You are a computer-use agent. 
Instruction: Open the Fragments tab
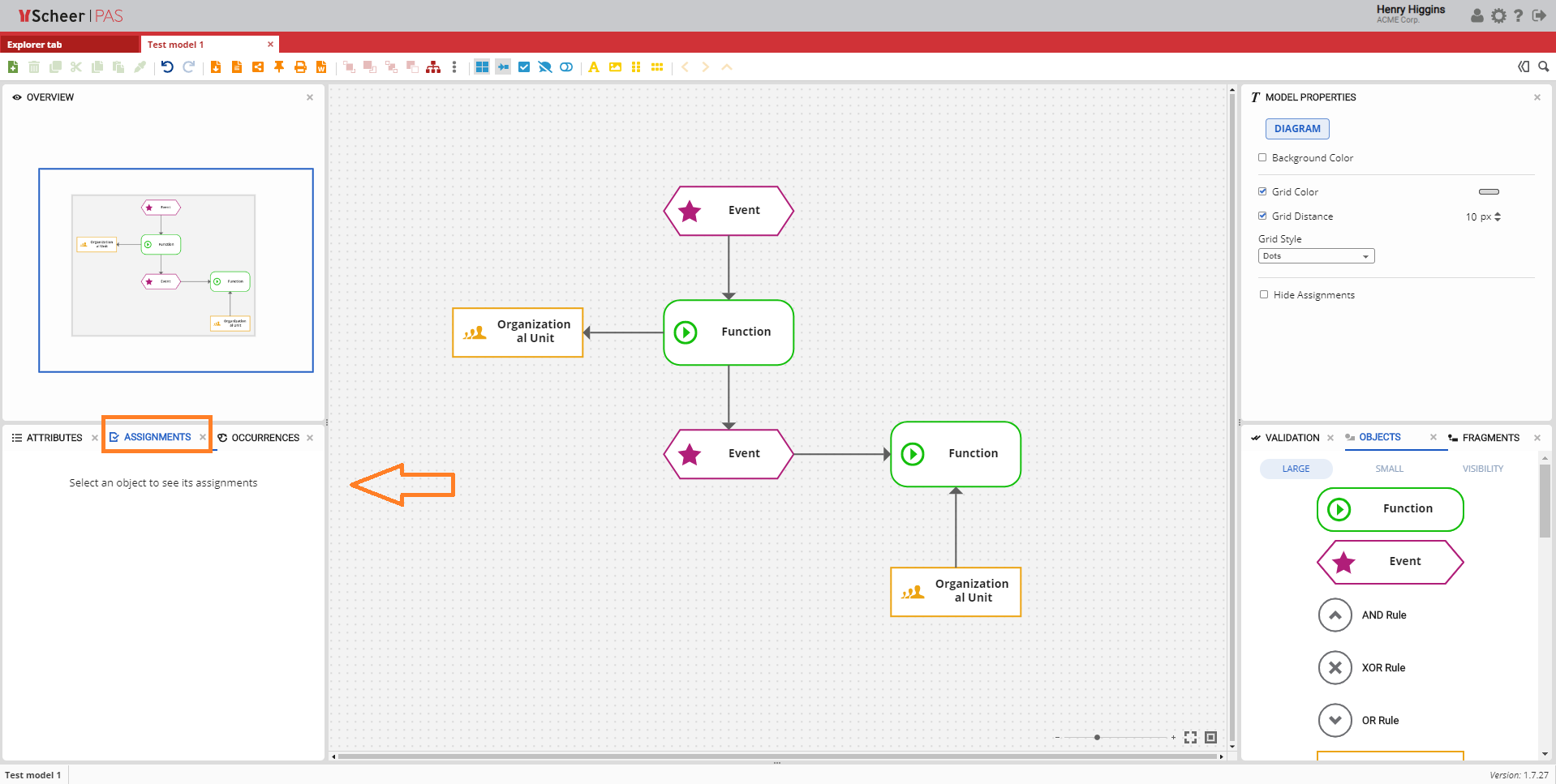tap(1490, 438)
